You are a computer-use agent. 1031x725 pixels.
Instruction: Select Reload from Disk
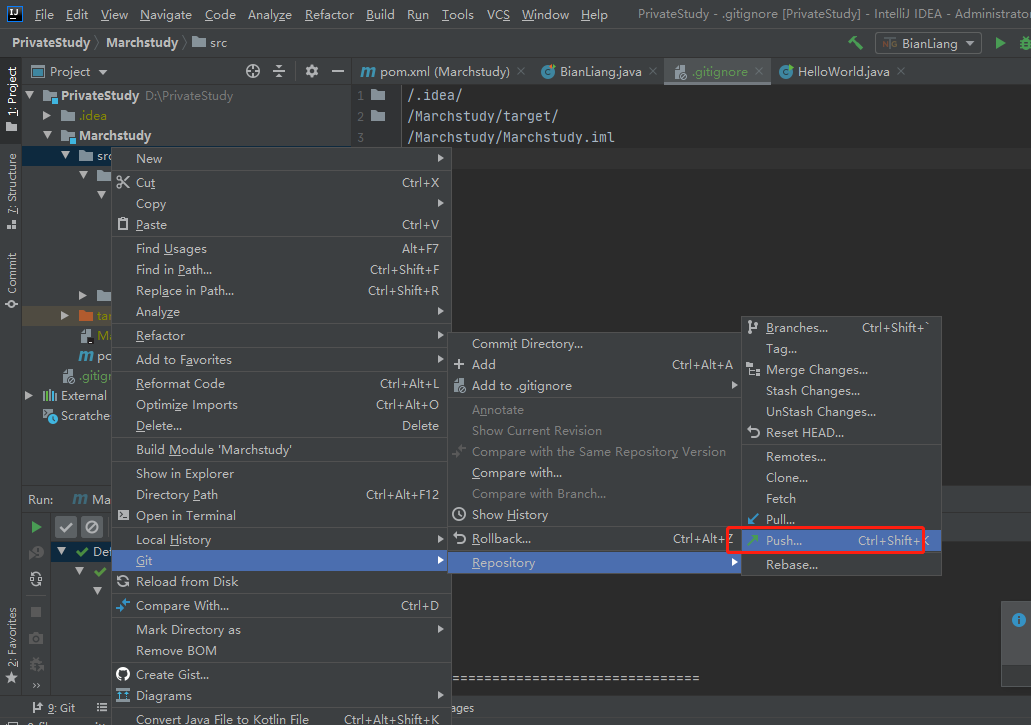[x=281, y=582]
